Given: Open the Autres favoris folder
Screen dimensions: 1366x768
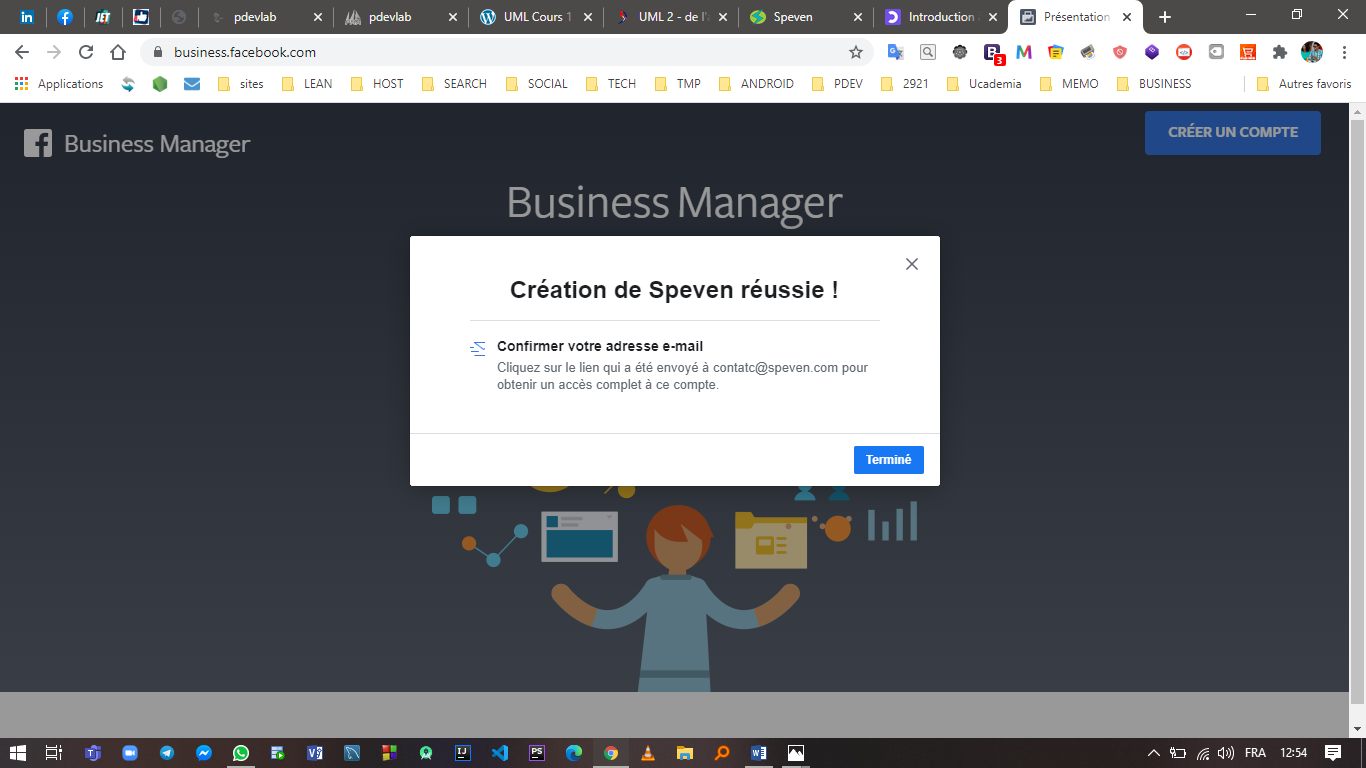Looking at the screenshot, I should 1304,84.
